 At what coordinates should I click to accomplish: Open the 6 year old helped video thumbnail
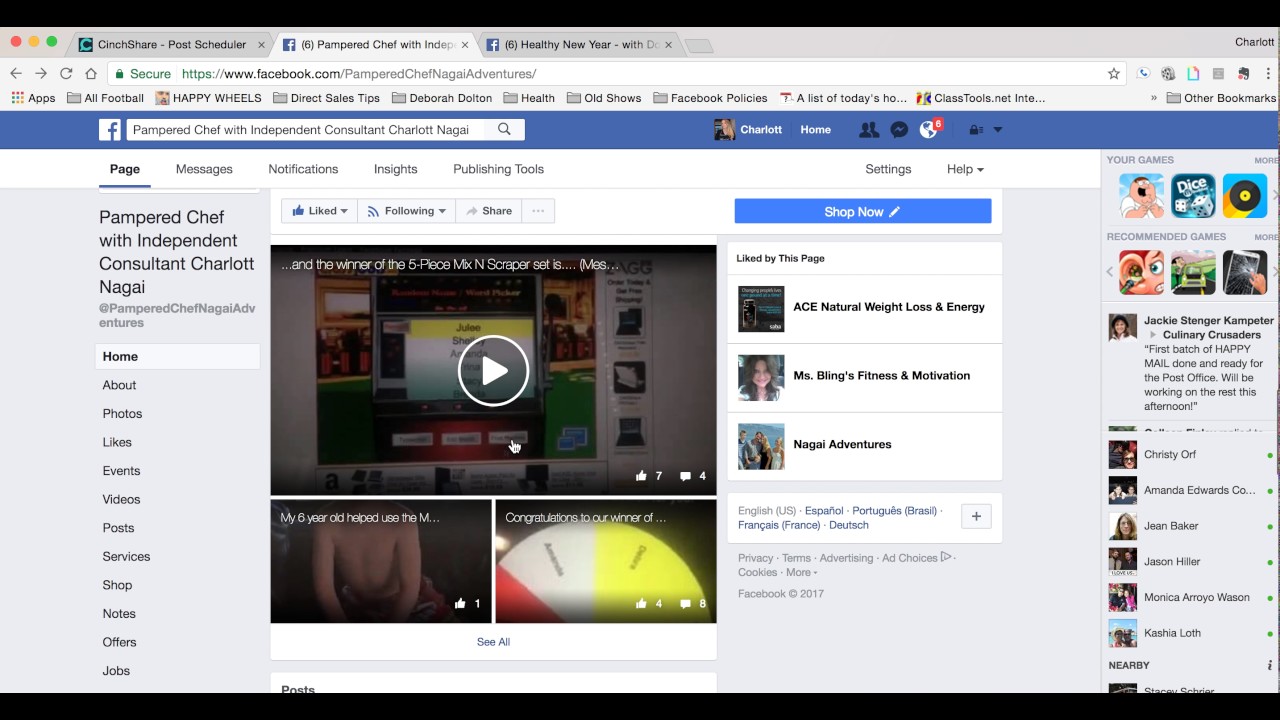point(381,561)
